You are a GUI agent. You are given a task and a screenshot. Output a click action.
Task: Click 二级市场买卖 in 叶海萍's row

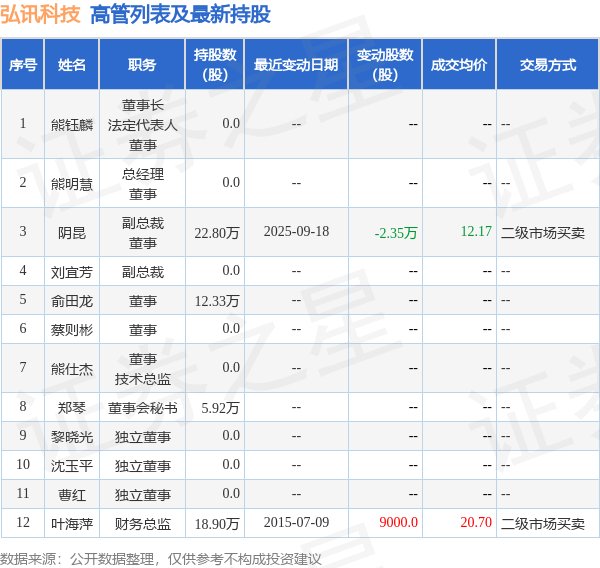coord(543,524)
